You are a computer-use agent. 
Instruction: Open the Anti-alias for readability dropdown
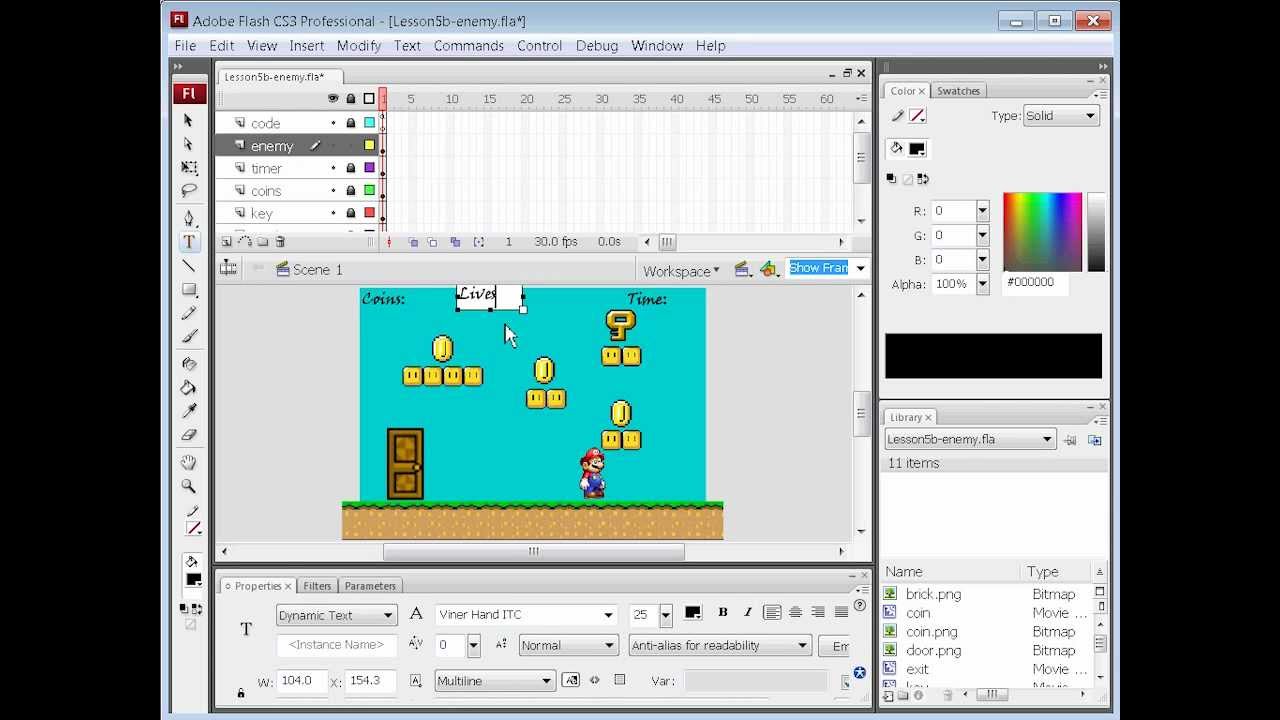[x=719, y=646]
